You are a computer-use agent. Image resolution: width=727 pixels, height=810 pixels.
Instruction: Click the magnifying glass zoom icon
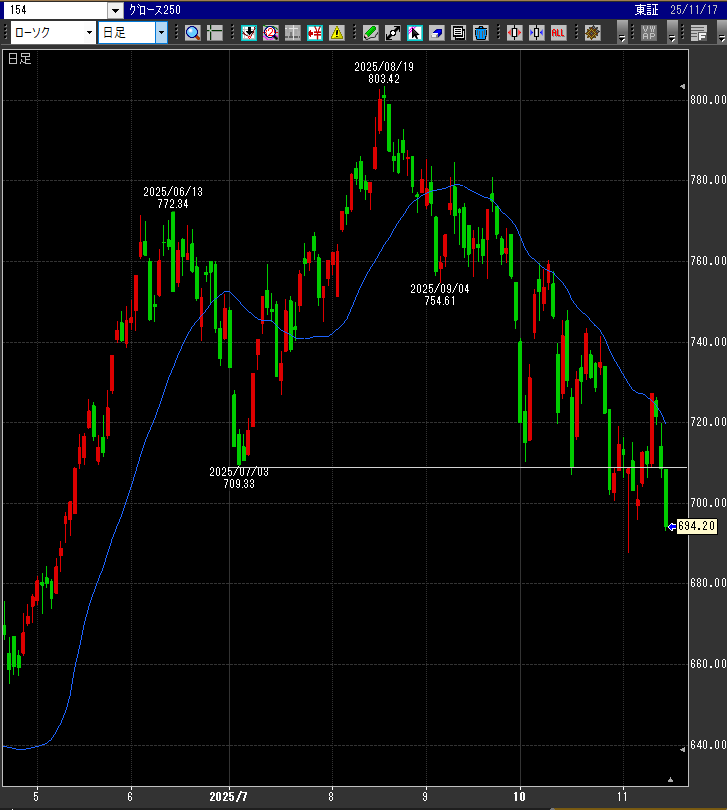[x=193, y=33]
